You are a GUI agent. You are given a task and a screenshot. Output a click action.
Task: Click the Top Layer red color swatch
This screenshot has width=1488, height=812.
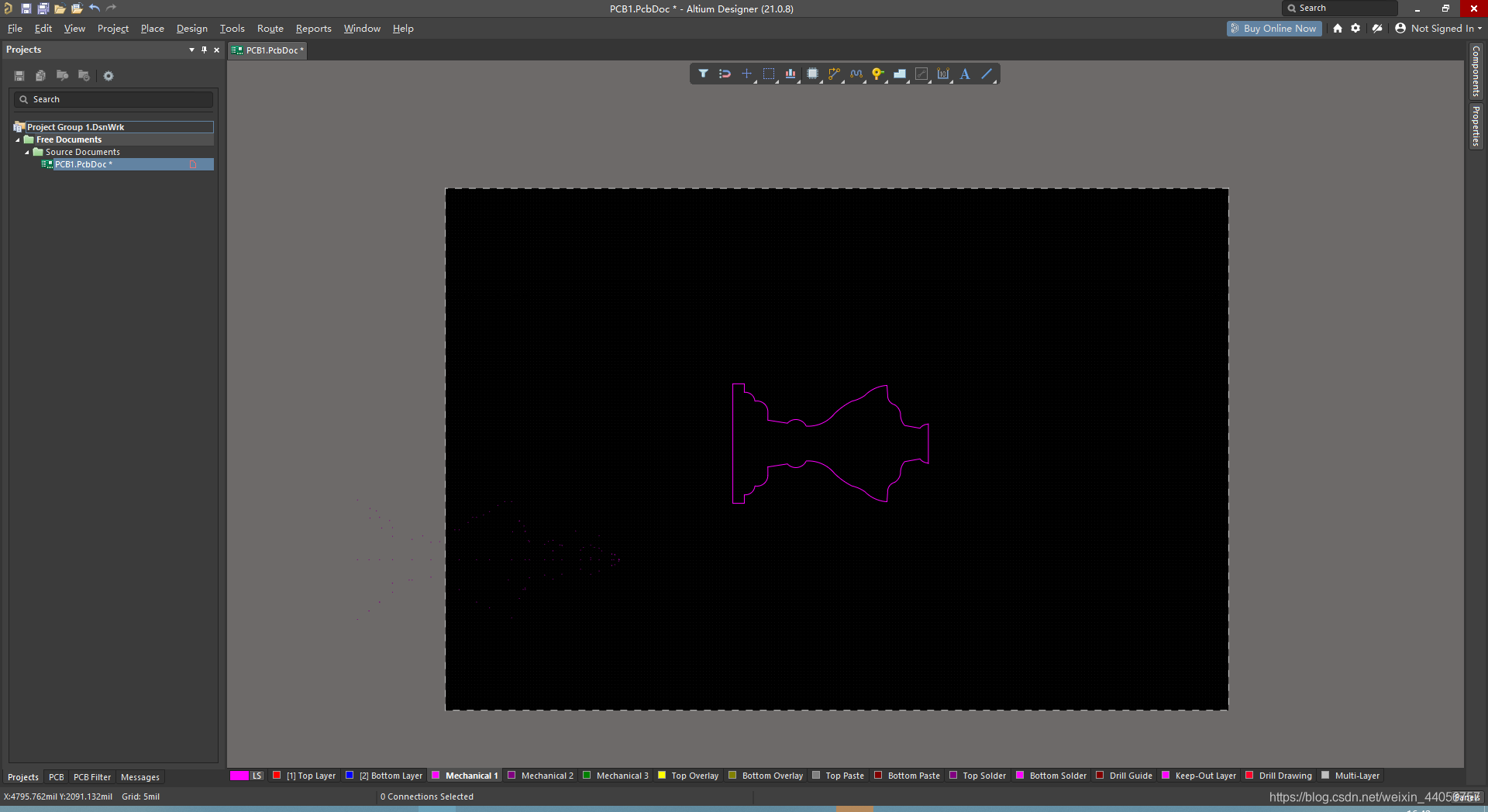click(x=277, y=775)
